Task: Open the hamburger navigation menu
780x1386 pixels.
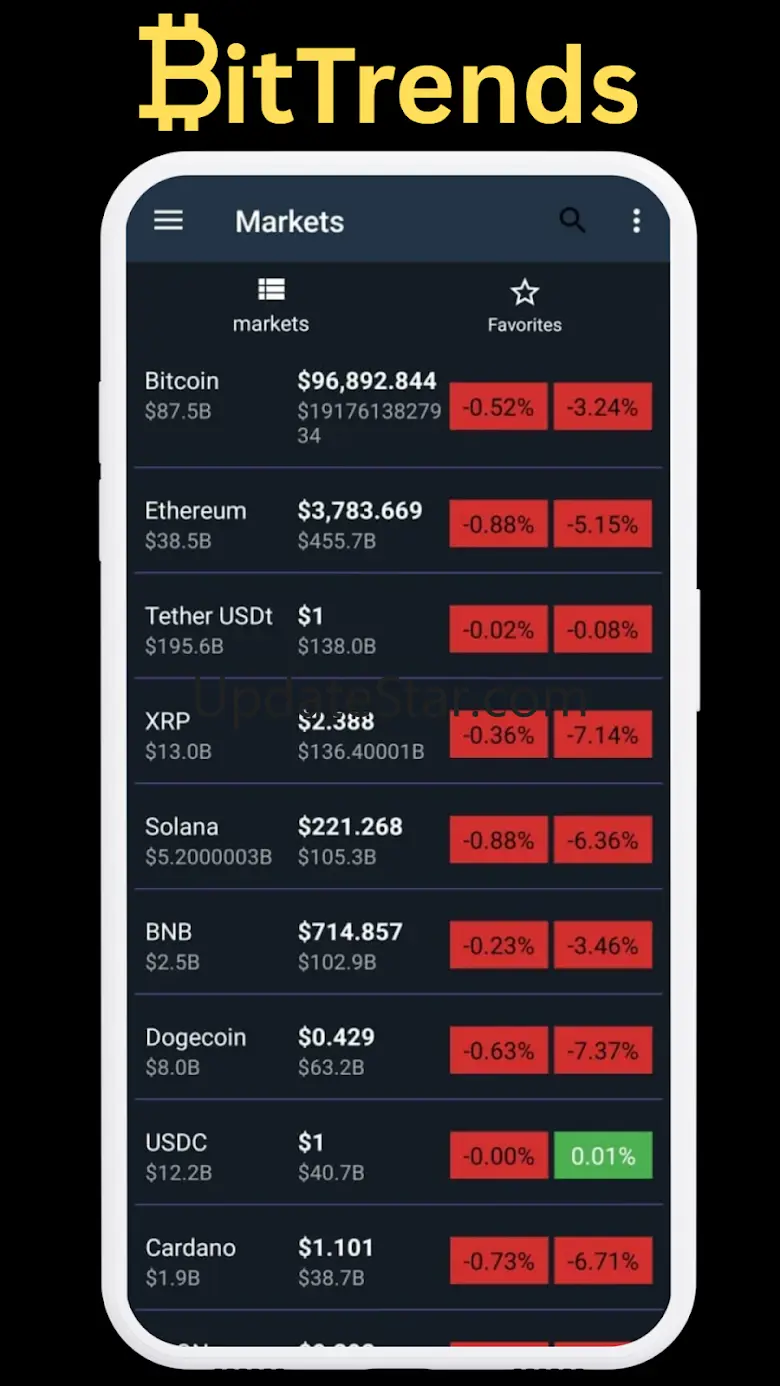Action: (168, 221)
